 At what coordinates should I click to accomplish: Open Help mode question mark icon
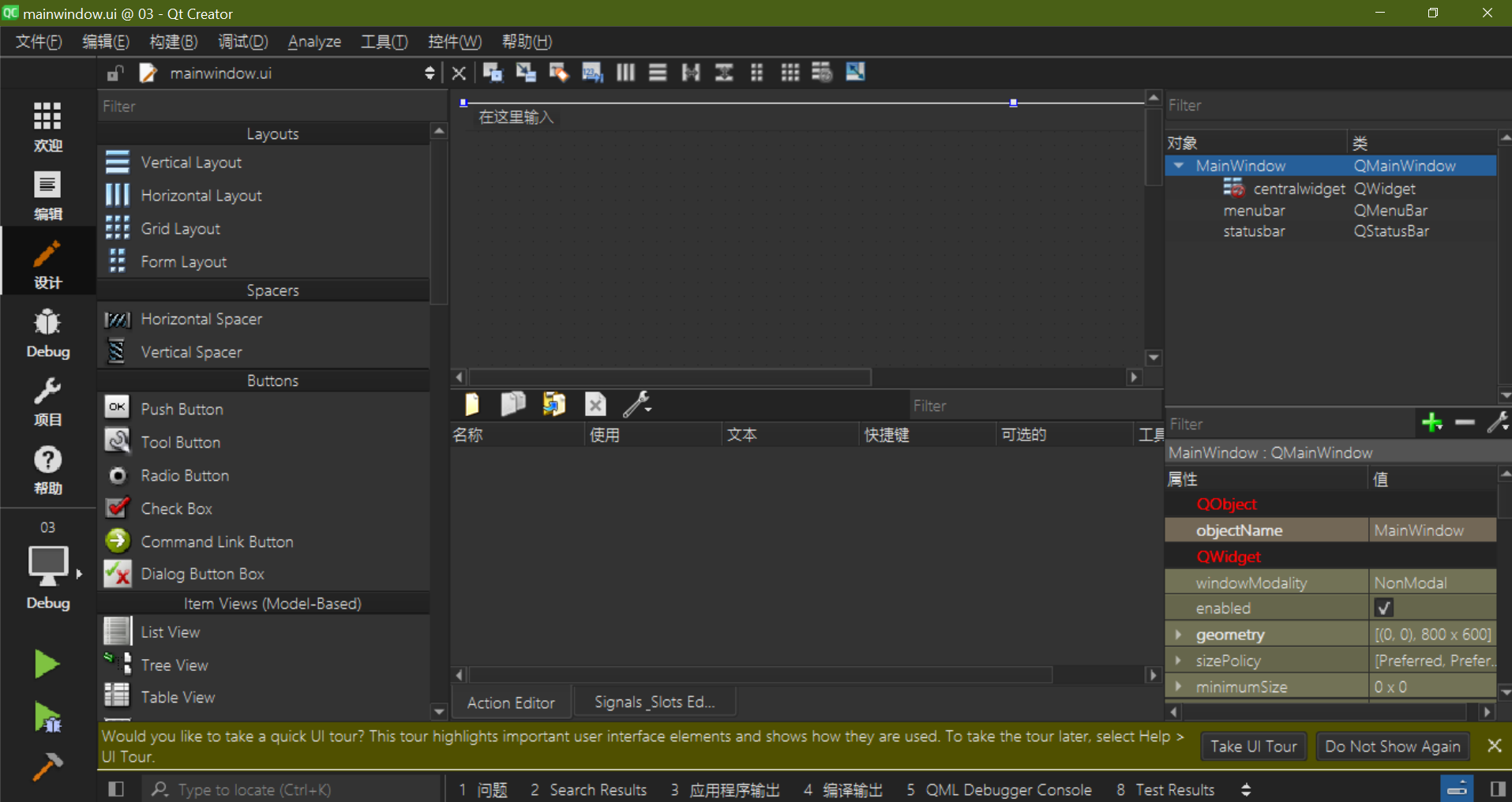click(x=47, y=470)
